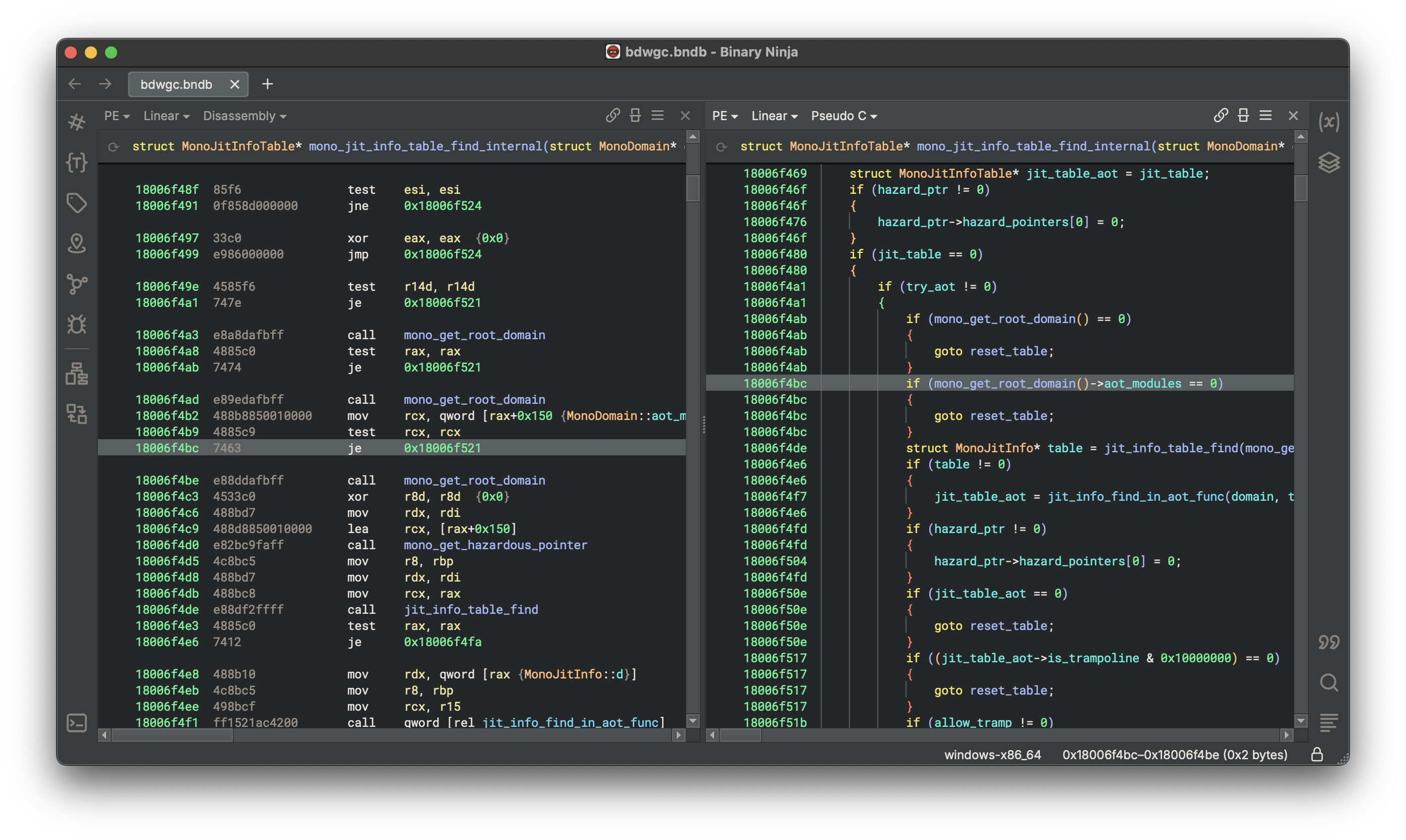Select the Navigator/bookmarks icon in sidebar

tap(79, 243)
